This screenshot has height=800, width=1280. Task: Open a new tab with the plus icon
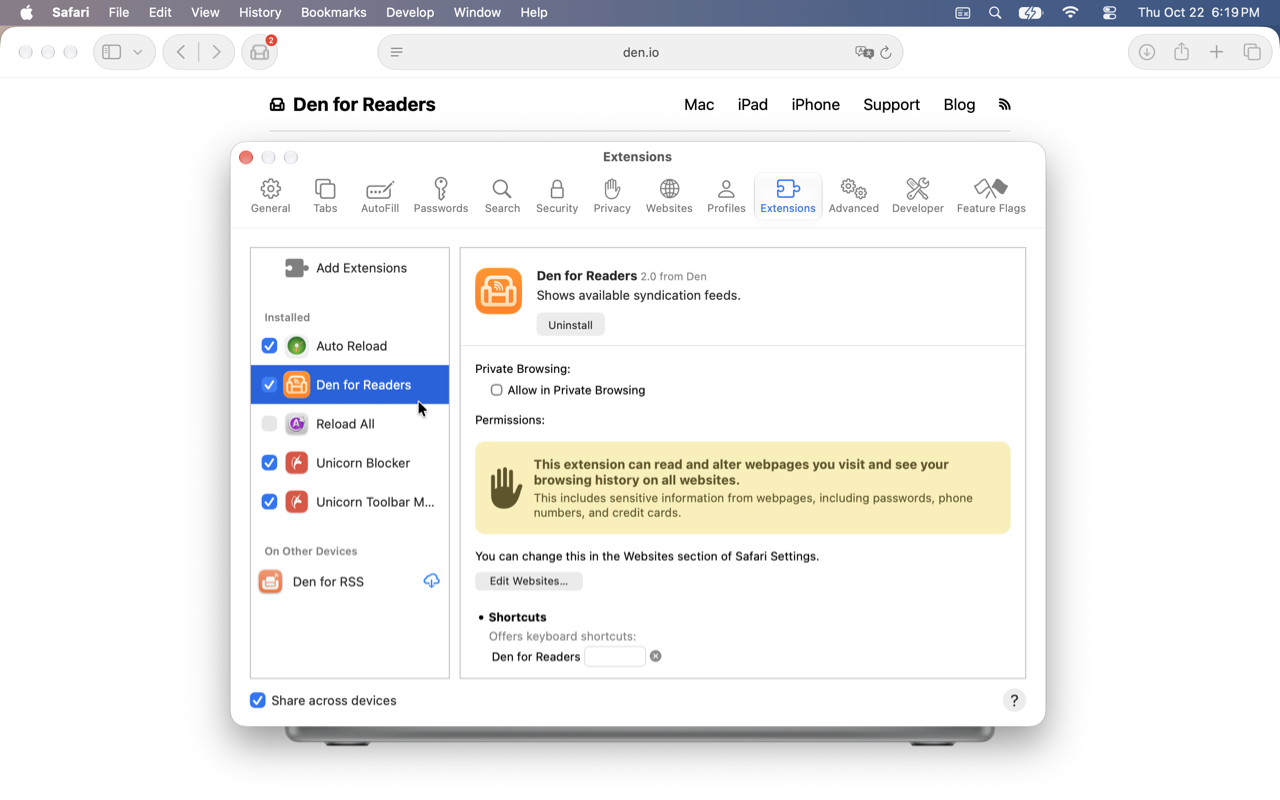1216,52
